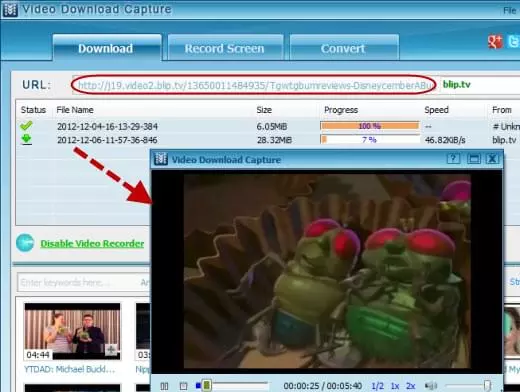Sort by Status column header

pyautogui.click(x=33, y=110)
